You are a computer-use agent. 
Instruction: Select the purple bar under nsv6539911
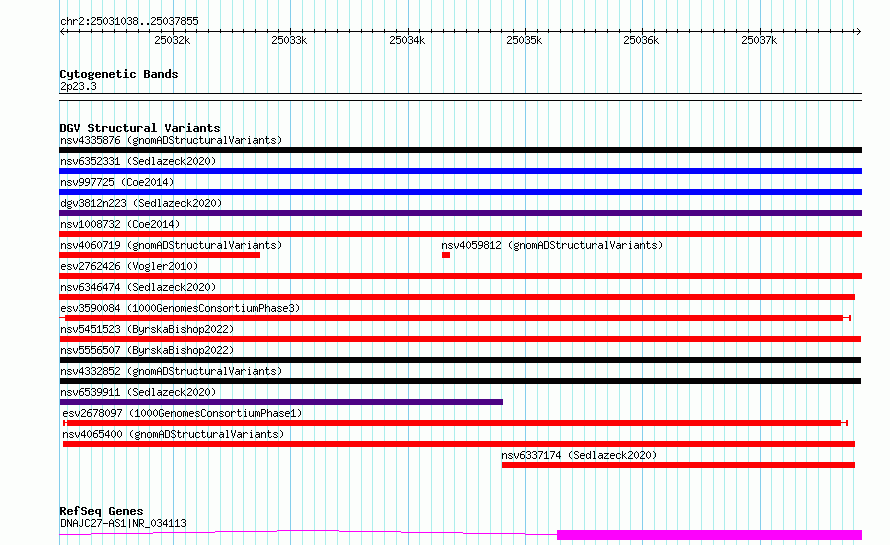click(x=281, y=402)
